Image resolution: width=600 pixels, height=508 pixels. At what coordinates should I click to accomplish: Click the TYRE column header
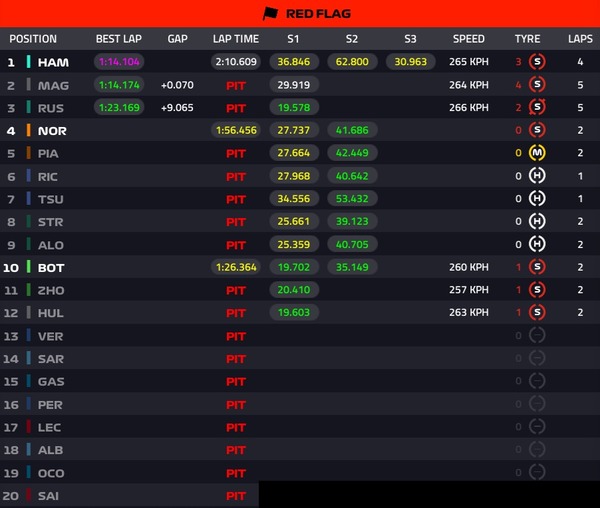527,39
